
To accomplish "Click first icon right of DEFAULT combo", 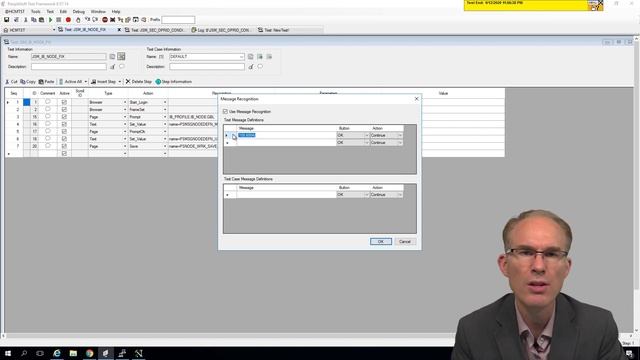I will point(251,57).
